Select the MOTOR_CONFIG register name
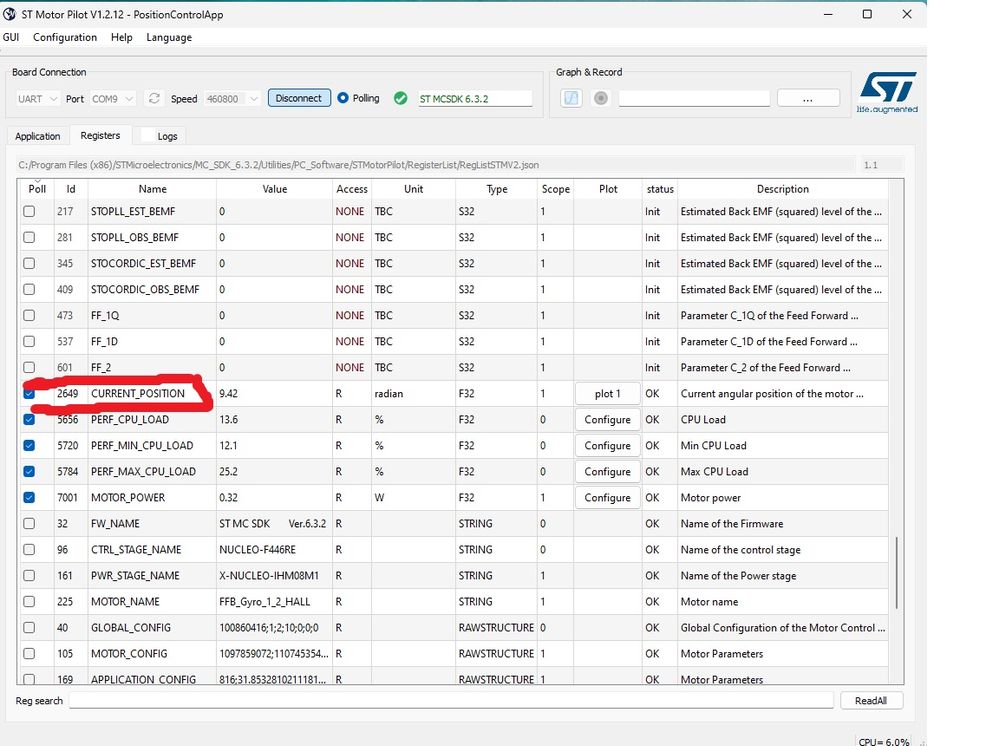This screenshot has width=999, height=746. 129,654
